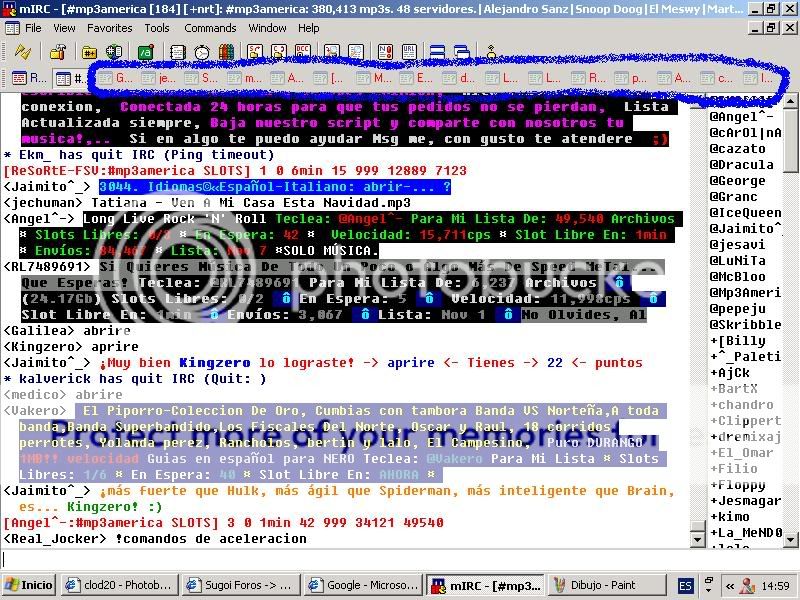
Task: Open mIRC Options hammer icon
Action: [x=58, y=52]
